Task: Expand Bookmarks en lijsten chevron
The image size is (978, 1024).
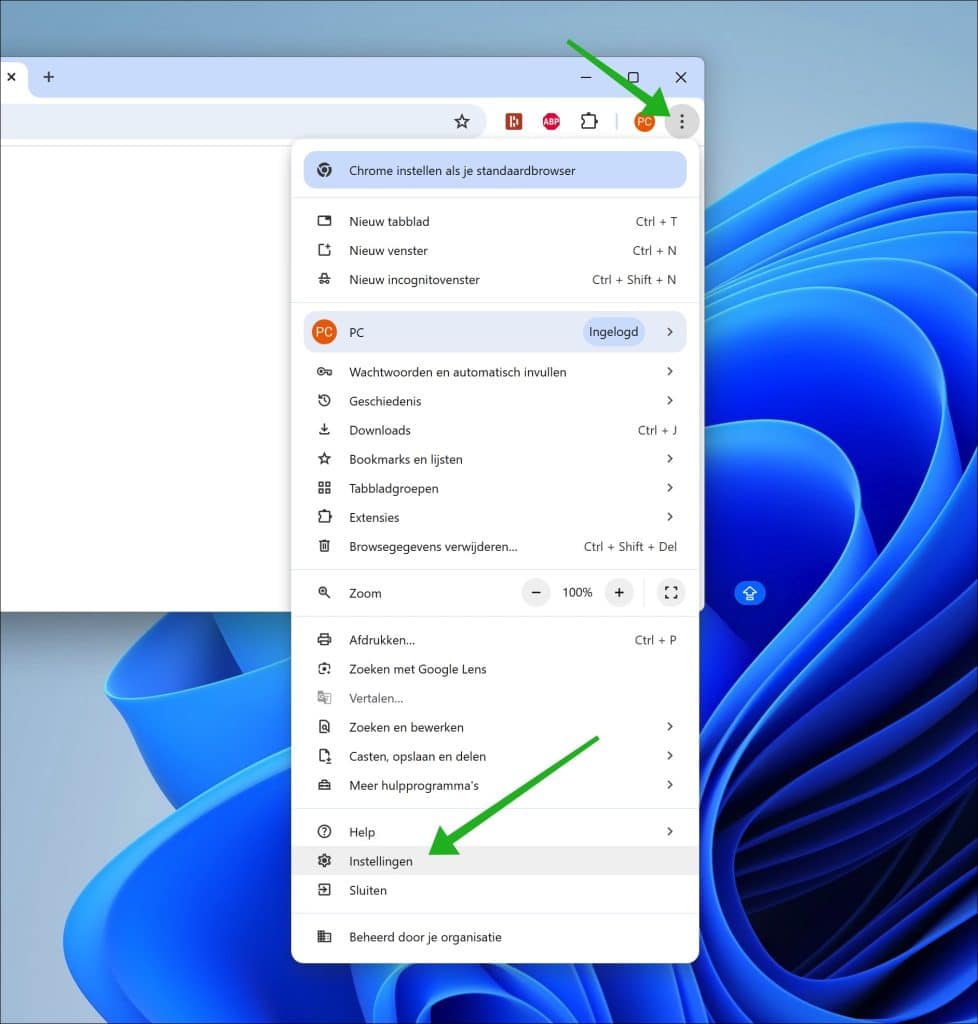Action: coord(670,458)
